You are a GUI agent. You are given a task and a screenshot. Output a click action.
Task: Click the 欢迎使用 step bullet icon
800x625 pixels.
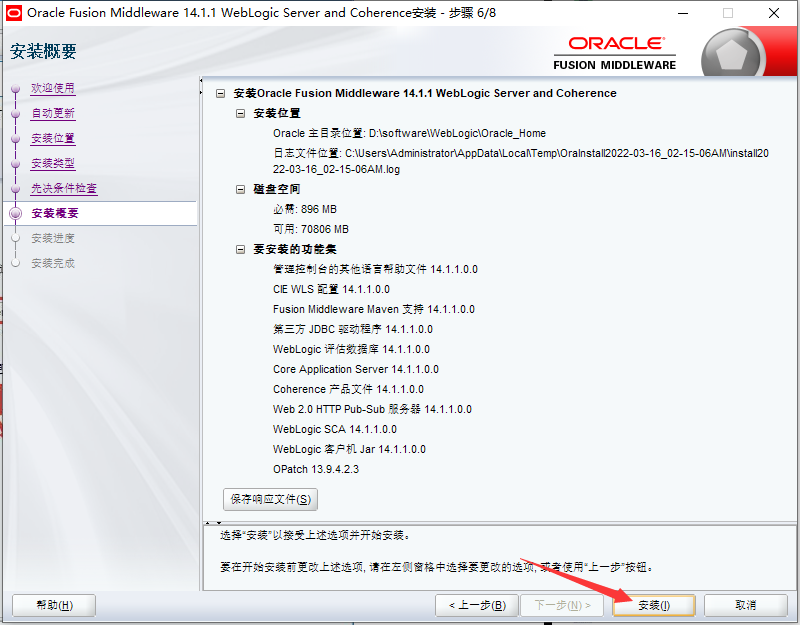[x=15, y=89]
